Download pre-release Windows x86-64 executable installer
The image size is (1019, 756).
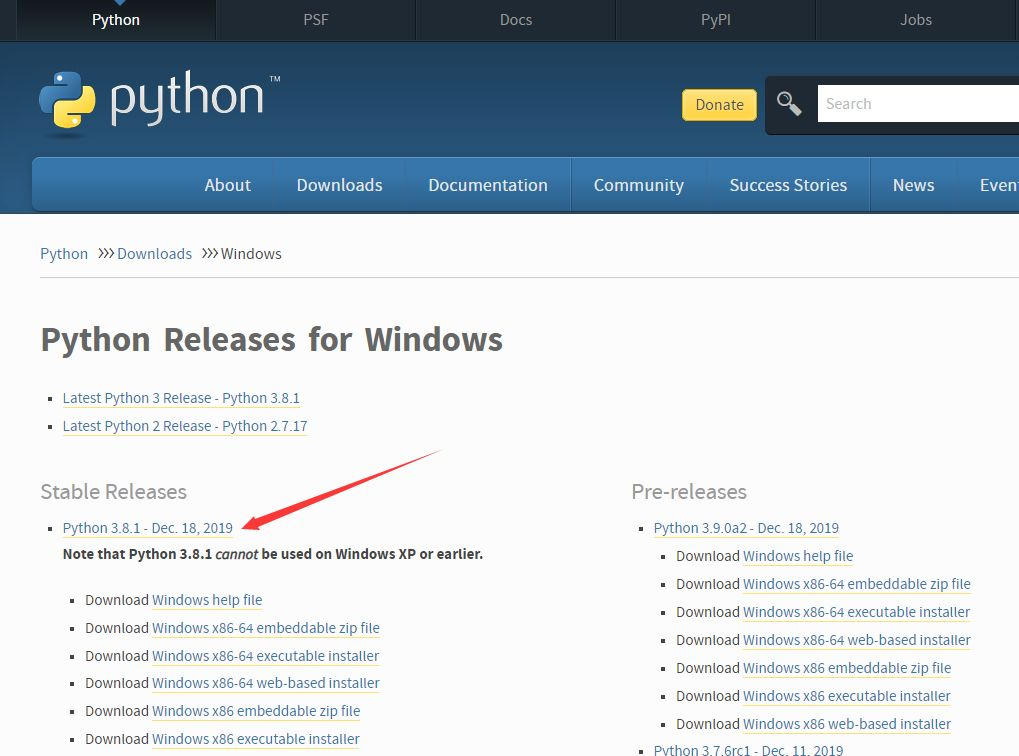tap(857, 612)
